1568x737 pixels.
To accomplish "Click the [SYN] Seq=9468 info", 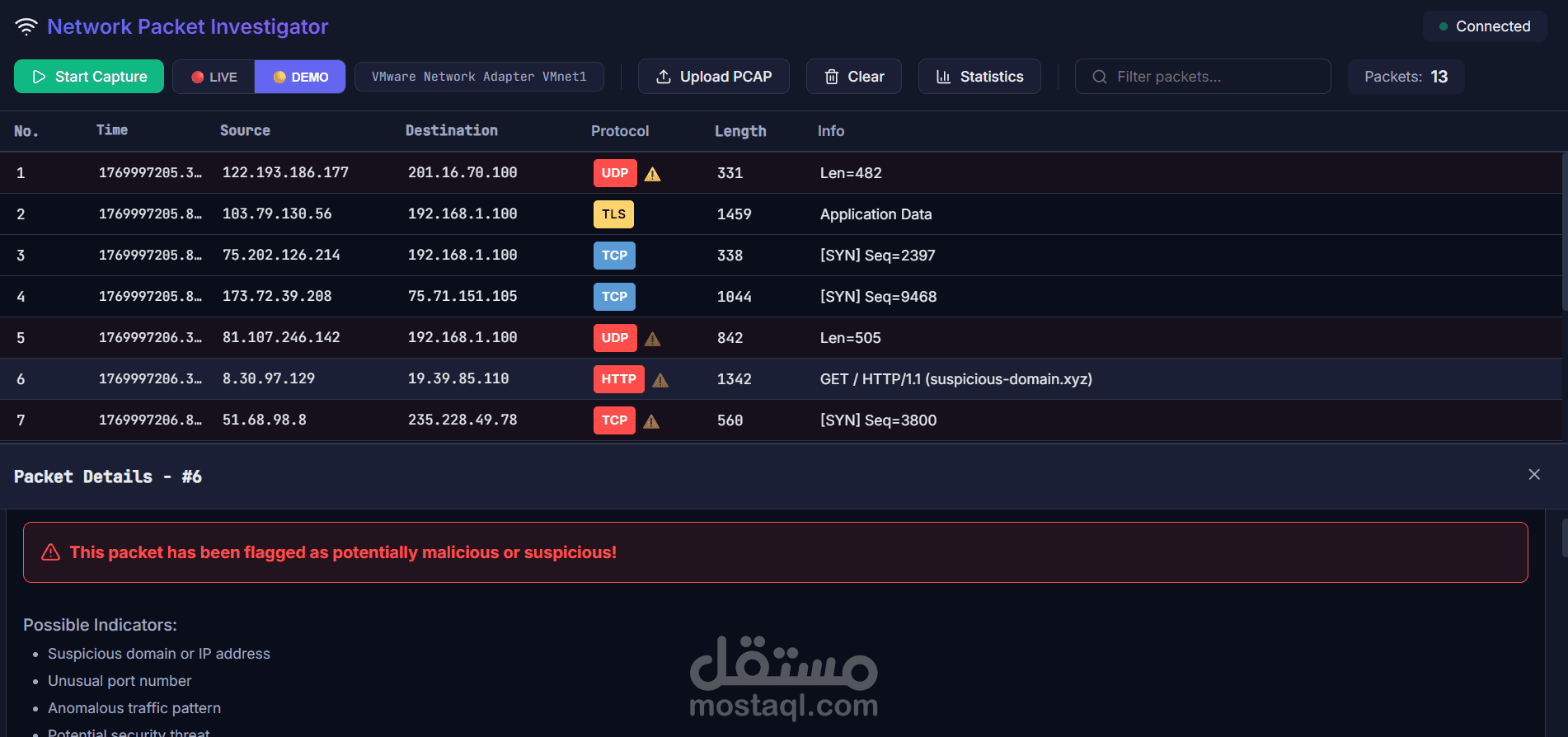I will 879,297.
